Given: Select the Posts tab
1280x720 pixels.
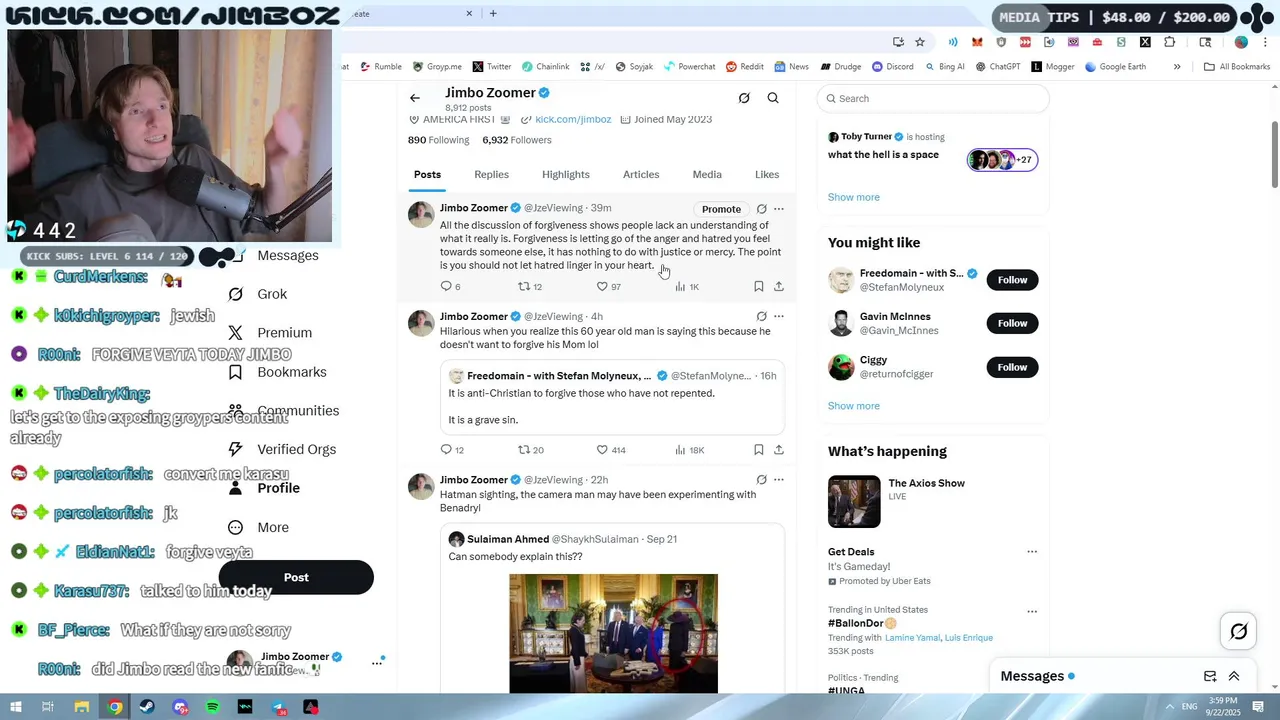Looking at the screenshot, I should [427, 174].
